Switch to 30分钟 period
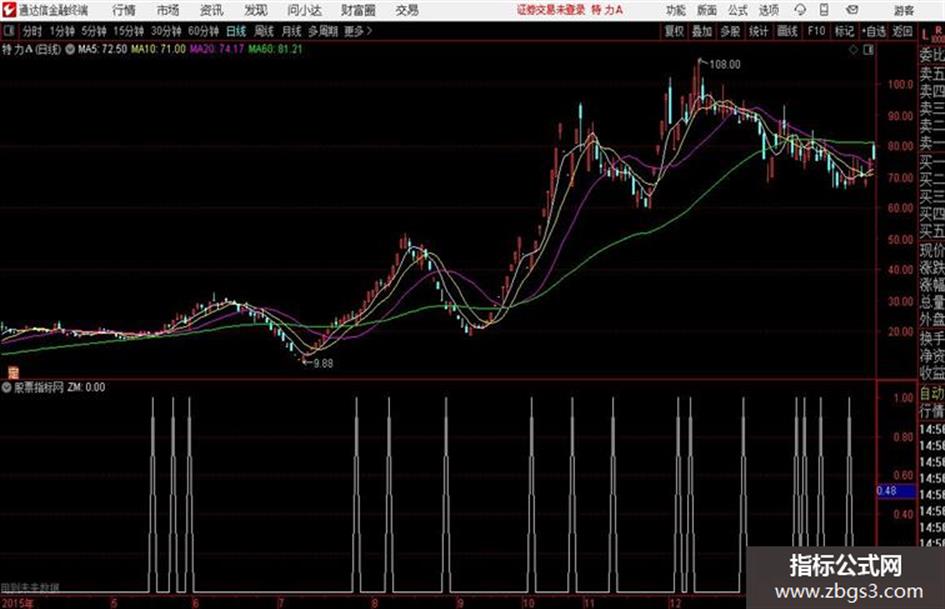Image resolution: width=945 pixels, height=609 pixels. (x=166, y=31)
